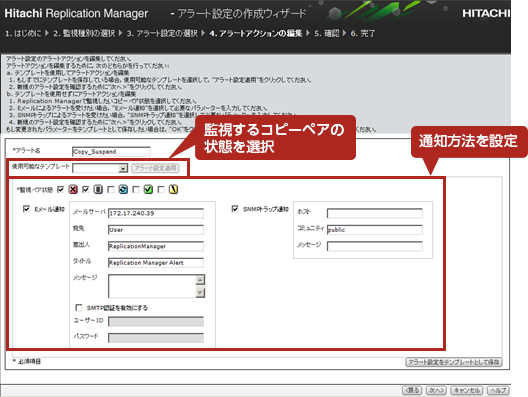Select wizard step 6. 完了
Image resolution: width=528 pixels, height=397 pixels.
point(363,33)
